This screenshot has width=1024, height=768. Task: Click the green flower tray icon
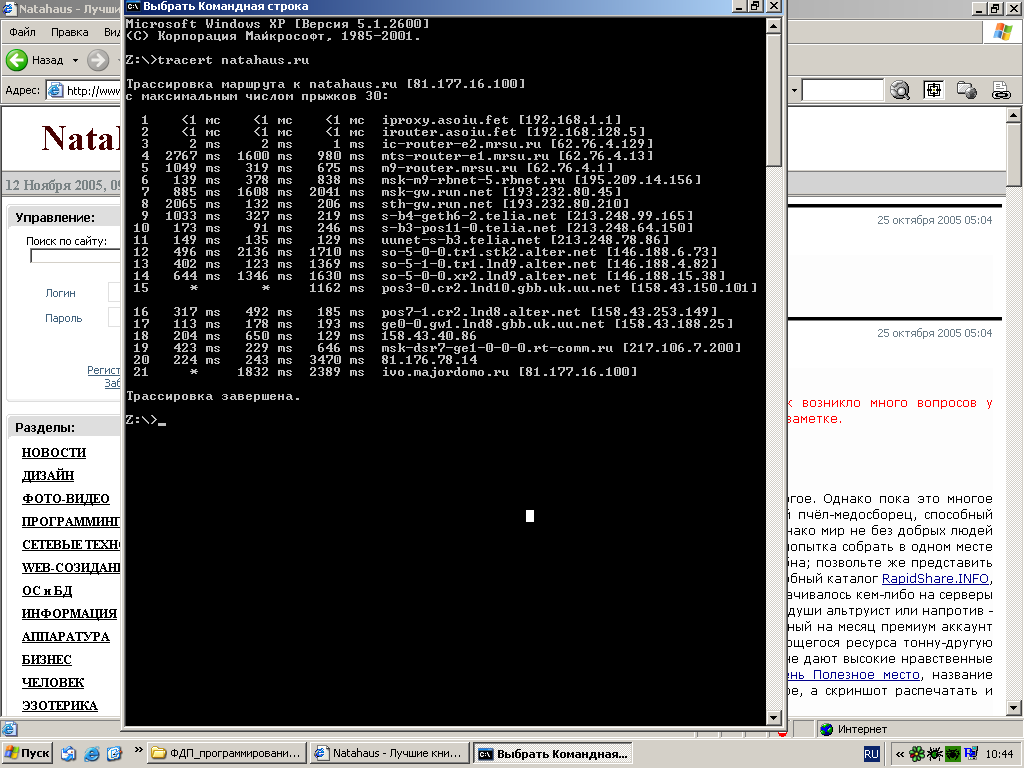[x=917, y=754]
